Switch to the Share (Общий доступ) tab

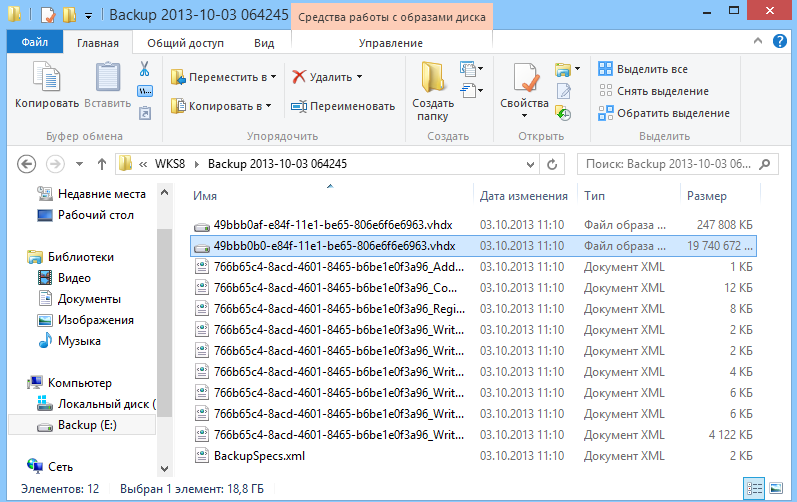pos(186,43)
